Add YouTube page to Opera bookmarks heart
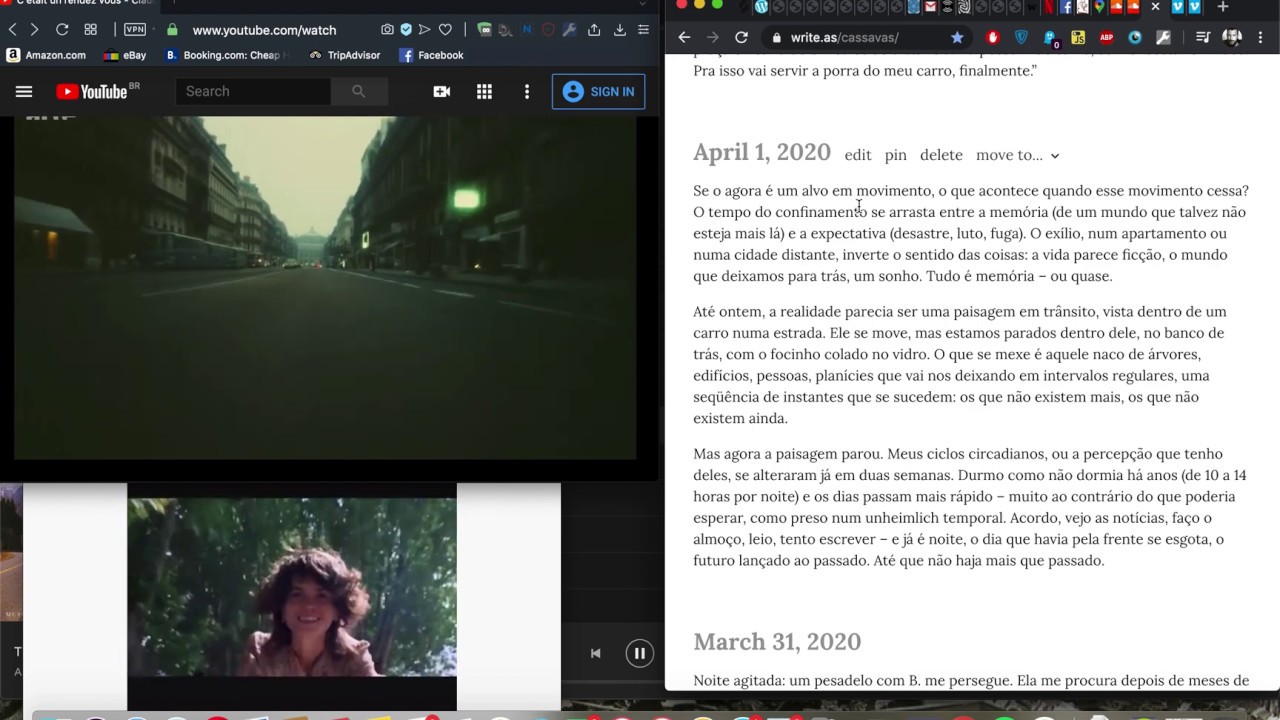This screenshot has width=1280, height=720. 445,30
